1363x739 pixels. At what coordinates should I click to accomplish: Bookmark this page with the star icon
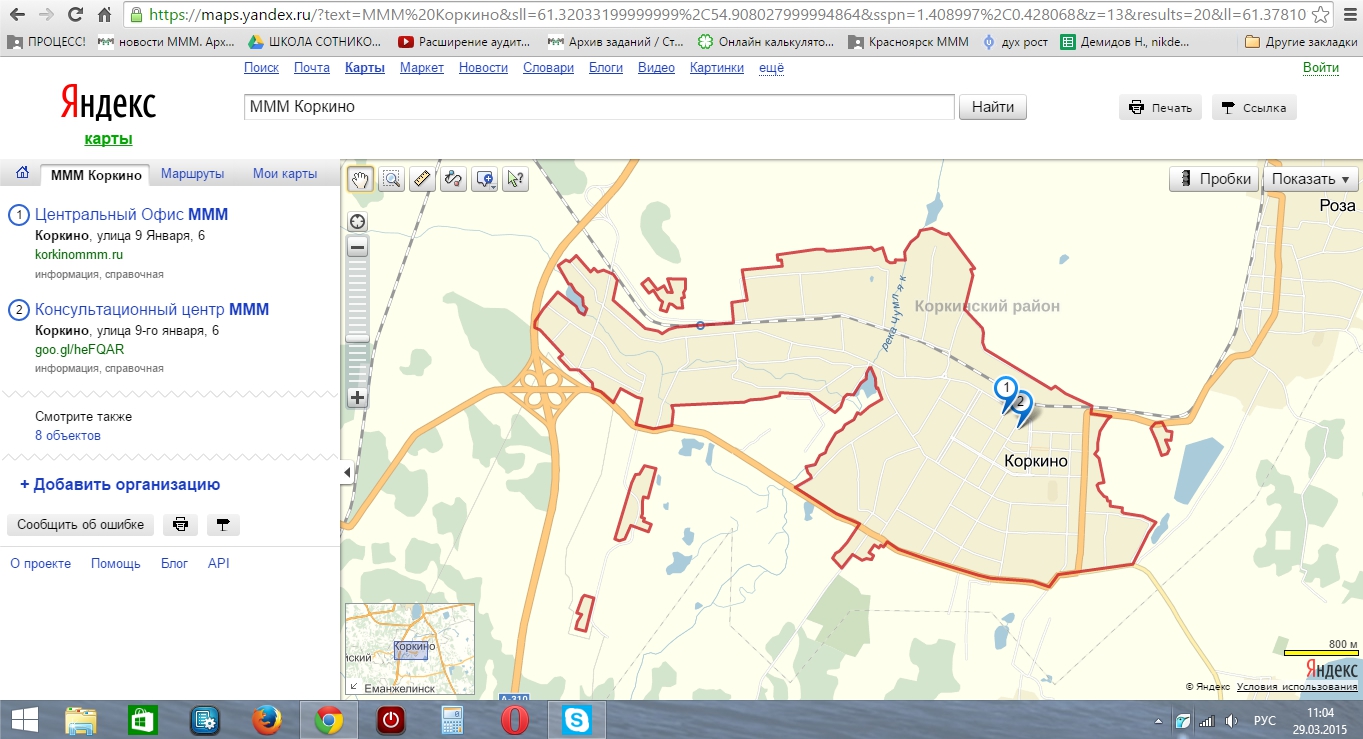pos(1322,15)
